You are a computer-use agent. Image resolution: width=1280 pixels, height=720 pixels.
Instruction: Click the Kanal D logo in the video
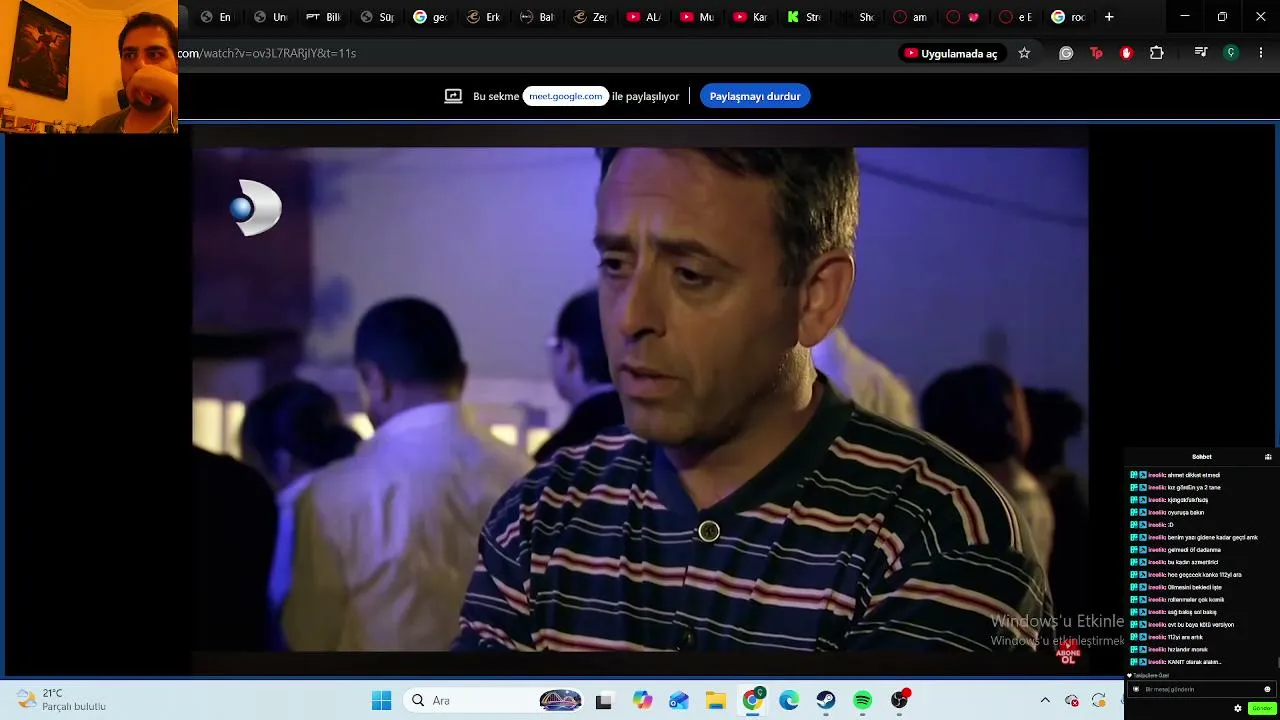click(256, 208)
